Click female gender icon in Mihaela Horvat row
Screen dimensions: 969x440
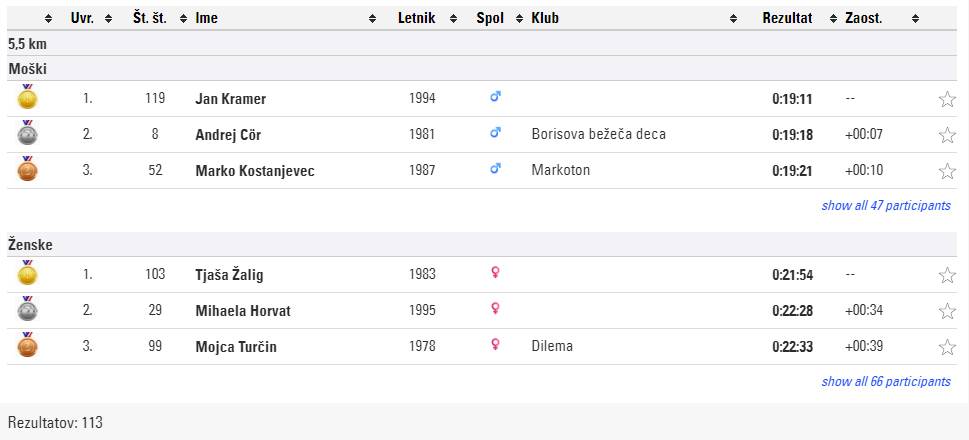494,310
